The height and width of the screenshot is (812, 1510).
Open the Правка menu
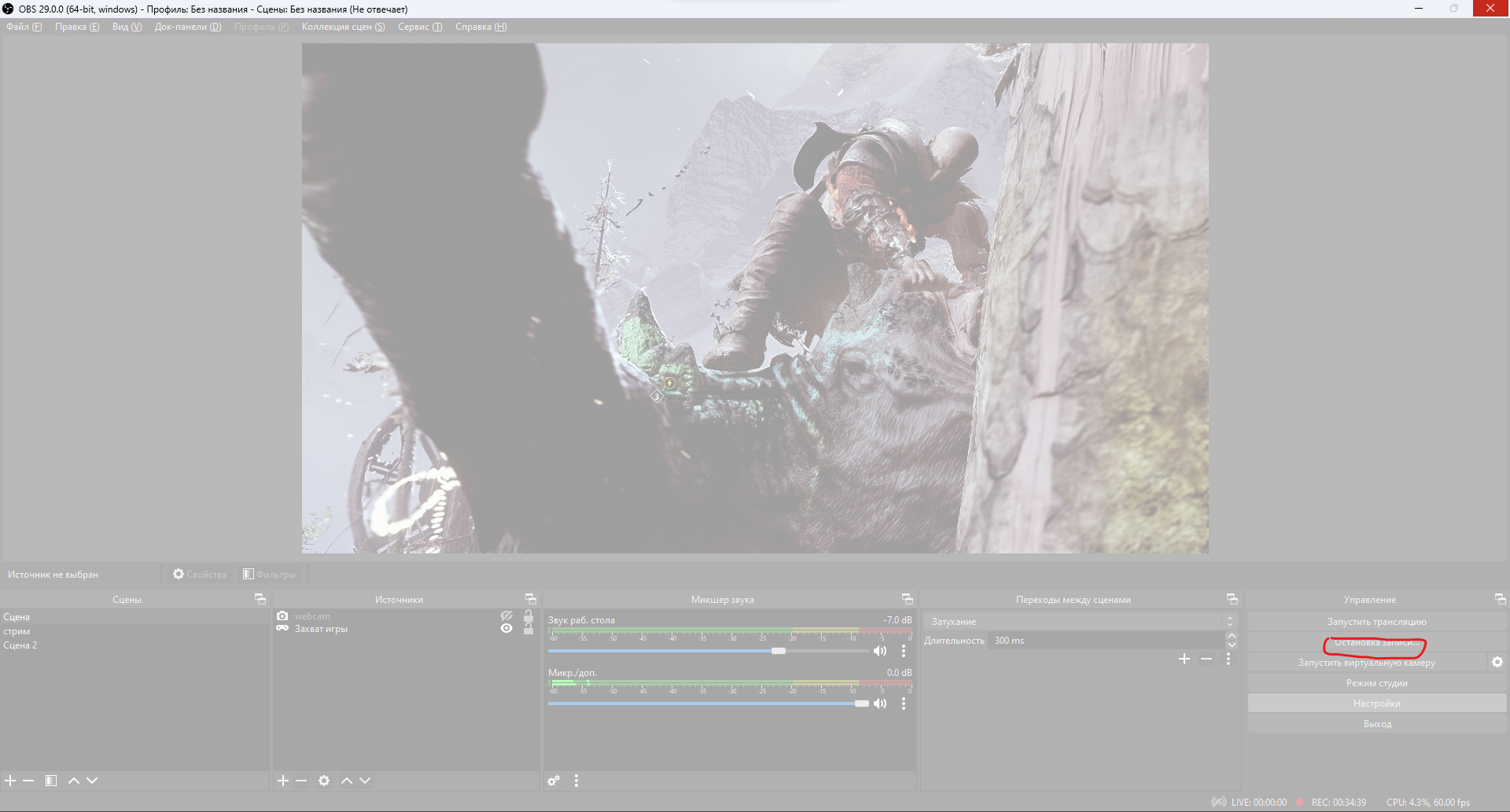[77, 27]
